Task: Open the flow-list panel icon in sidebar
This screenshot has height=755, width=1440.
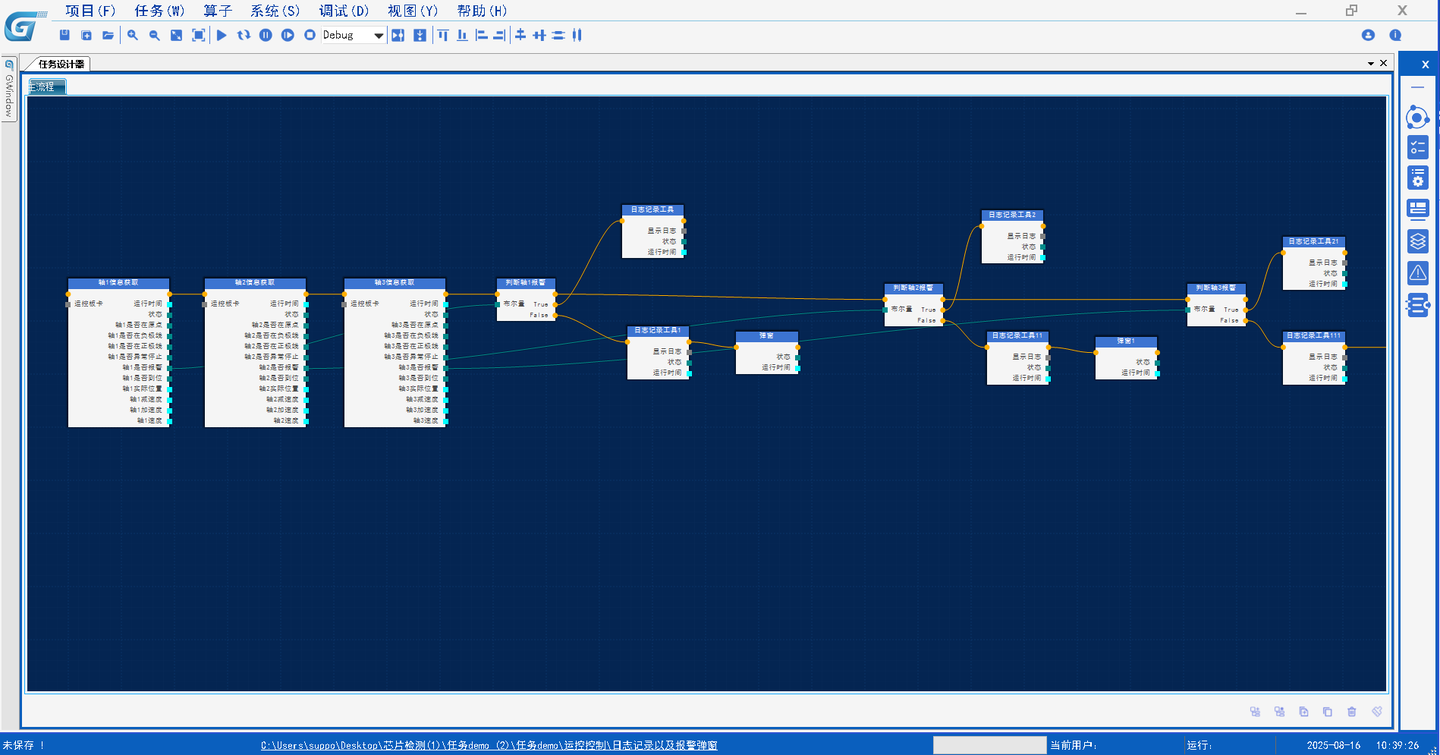Action: pos(1417,305)
